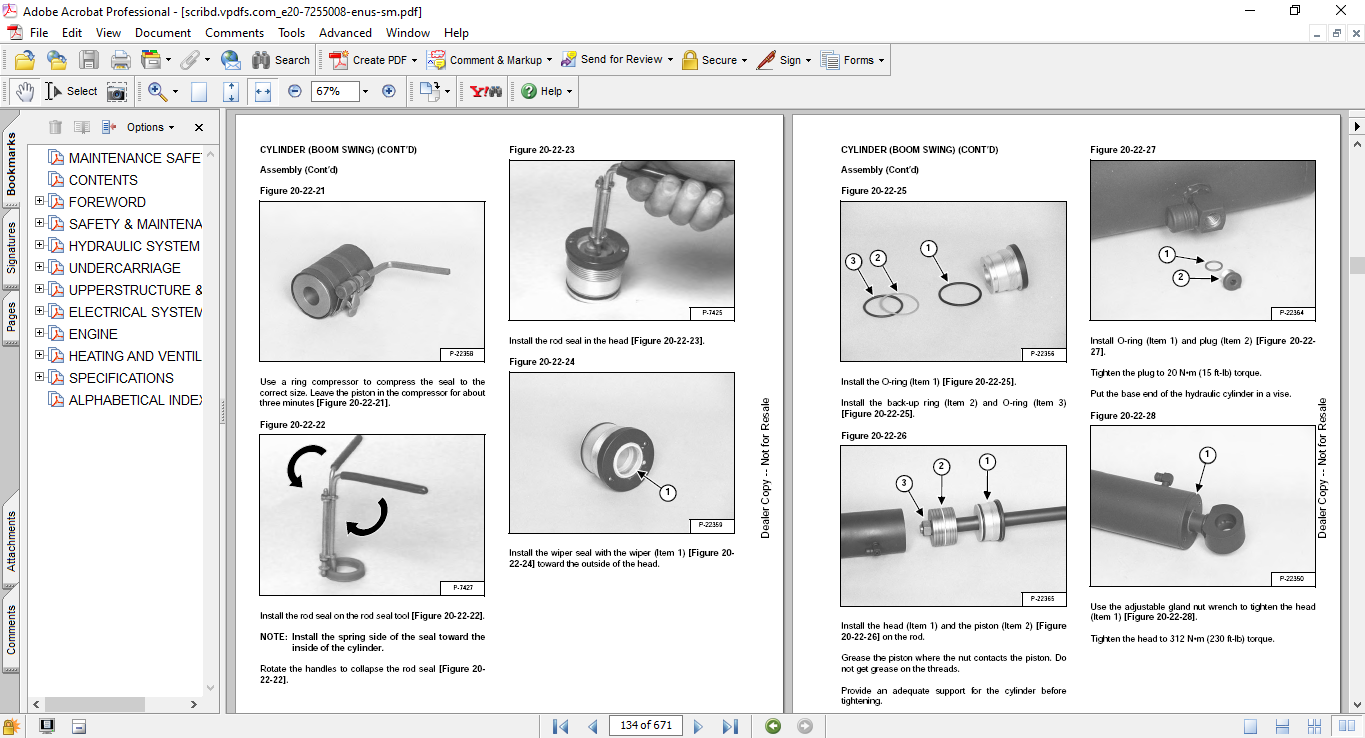Click the page number input field
1365x738 pixels.
pos(645,725)
